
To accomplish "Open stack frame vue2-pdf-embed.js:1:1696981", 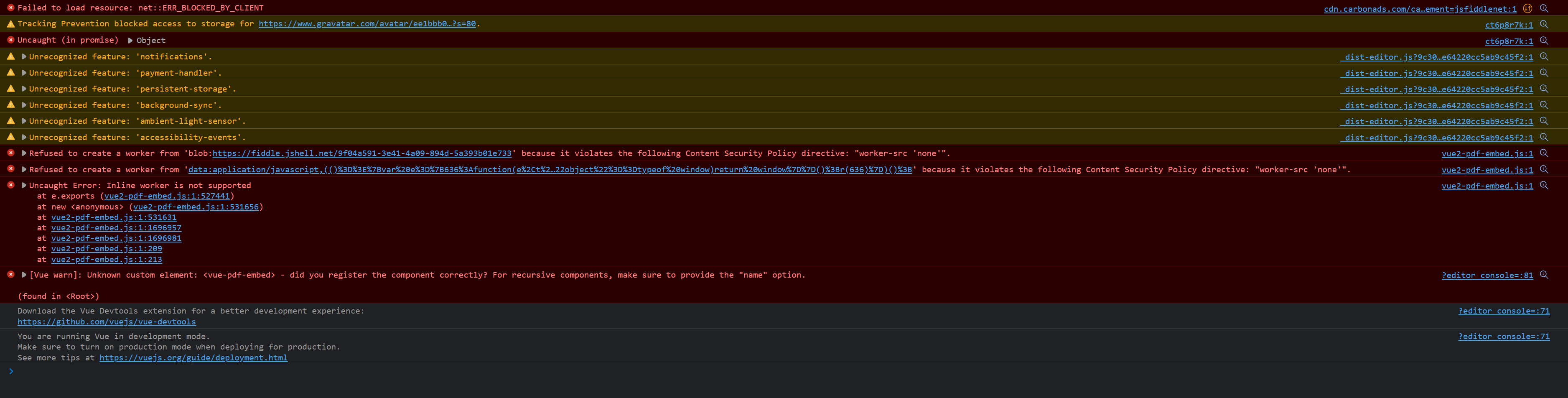I will (116, 238).
